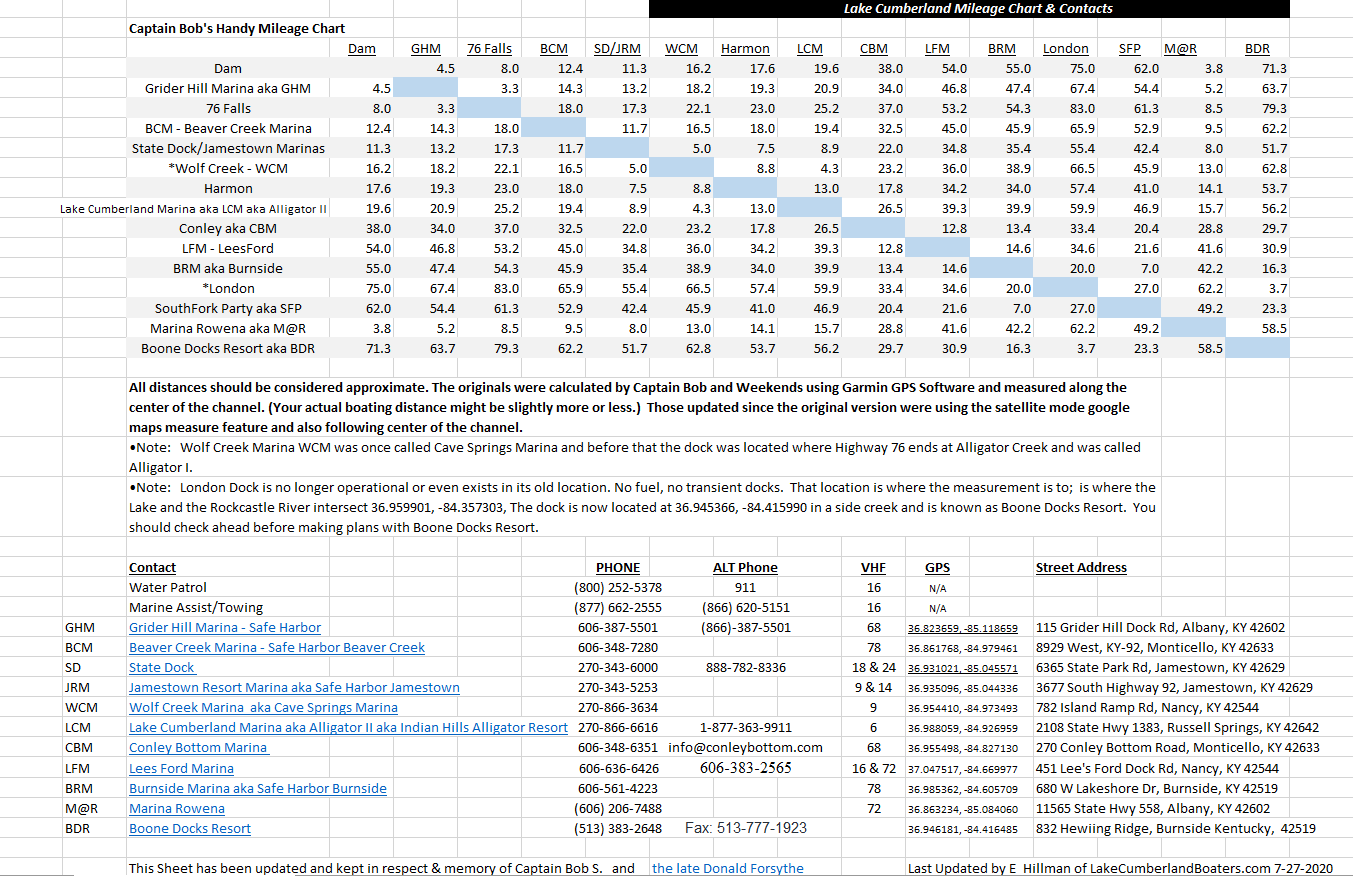Open Jamestown Resort Marina aka Safe Harbor Jamestown link
Image resolution: width=1353 pixels, height=876 pixels.
click(294, 688)
